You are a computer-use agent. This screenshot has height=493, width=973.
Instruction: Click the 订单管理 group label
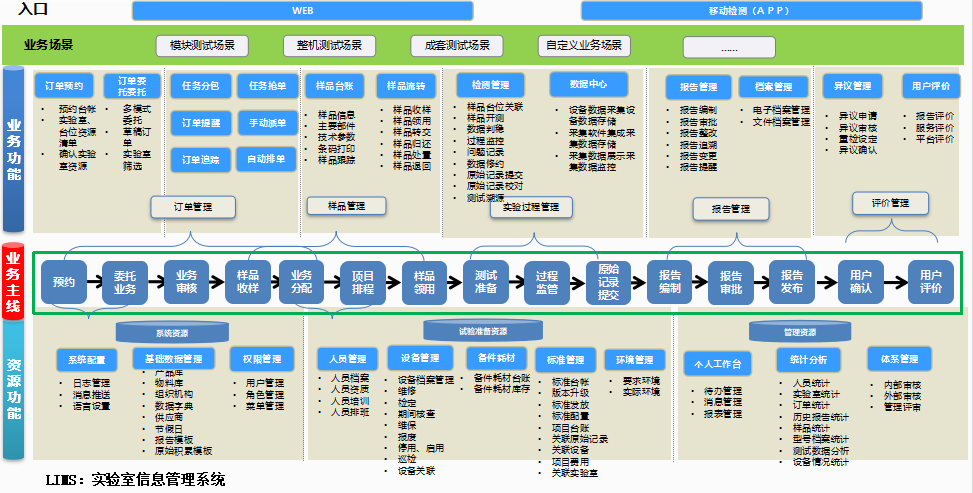click(x=193, y=207)
